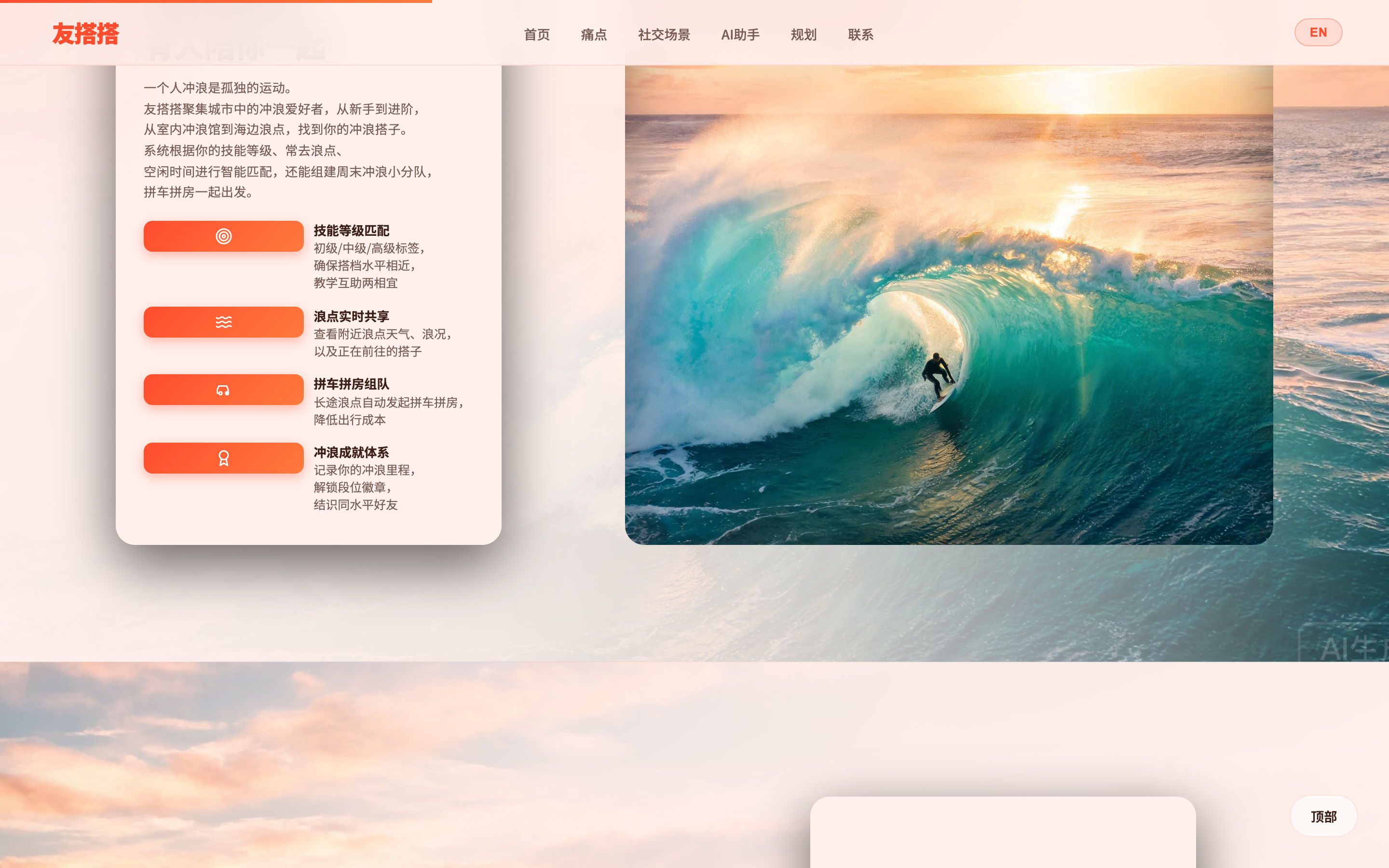The image size is (1389, 868).
Task: Switch language with the EN button
Action: coord(1318,32)
